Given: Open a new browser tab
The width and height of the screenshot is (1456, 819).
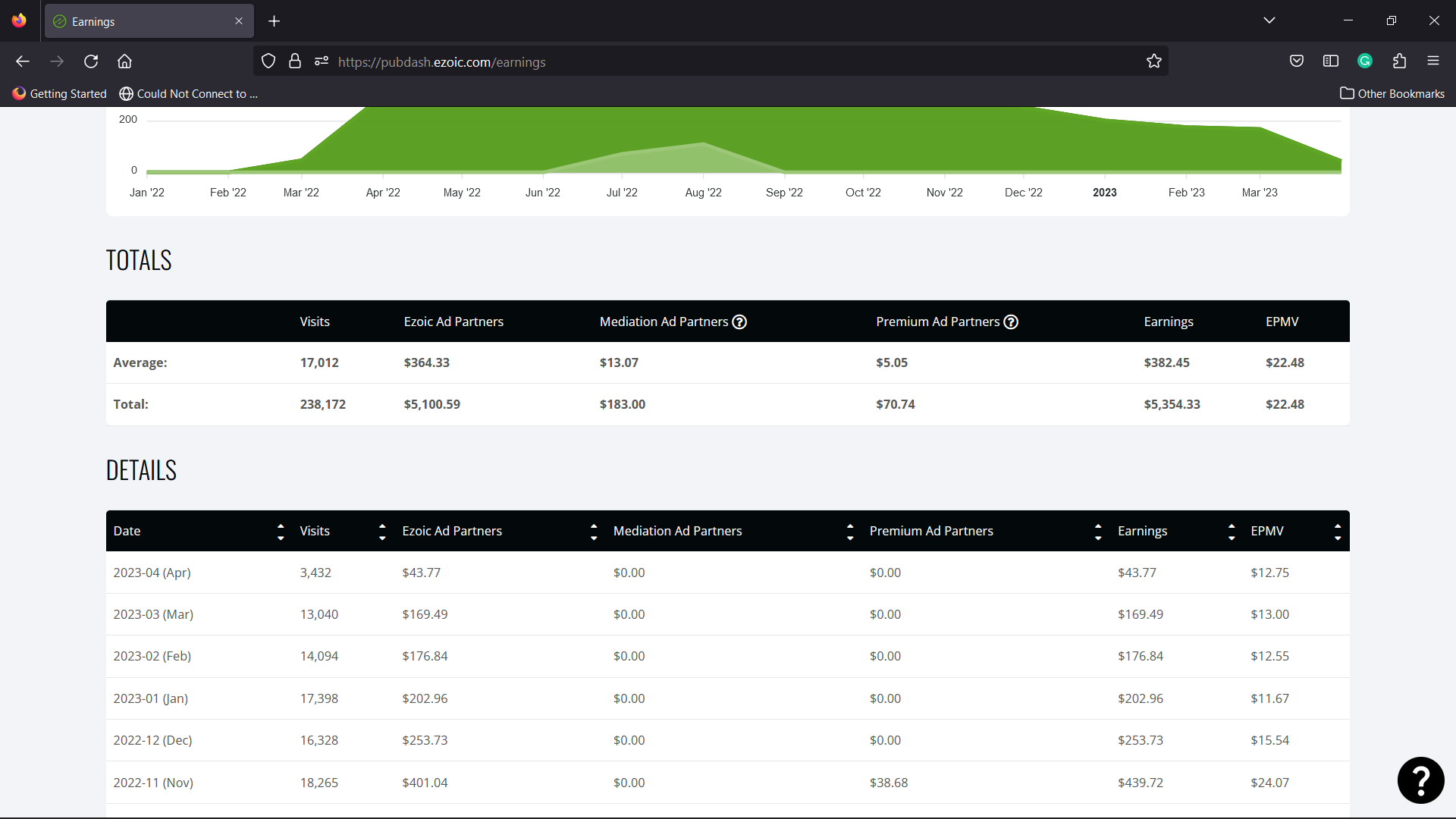Looking at the screenshot, I should (x=275, y=21).
